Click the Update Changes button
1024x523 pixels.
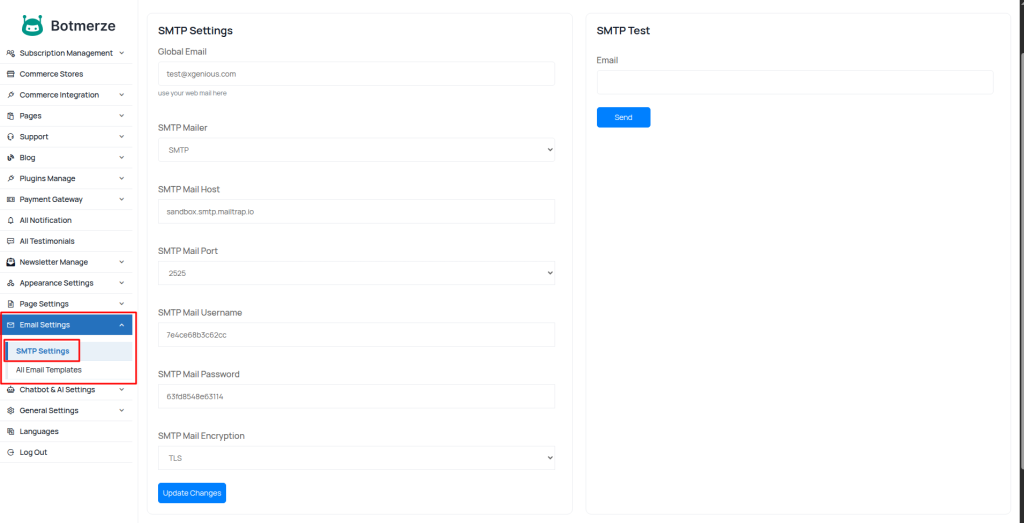192,493
